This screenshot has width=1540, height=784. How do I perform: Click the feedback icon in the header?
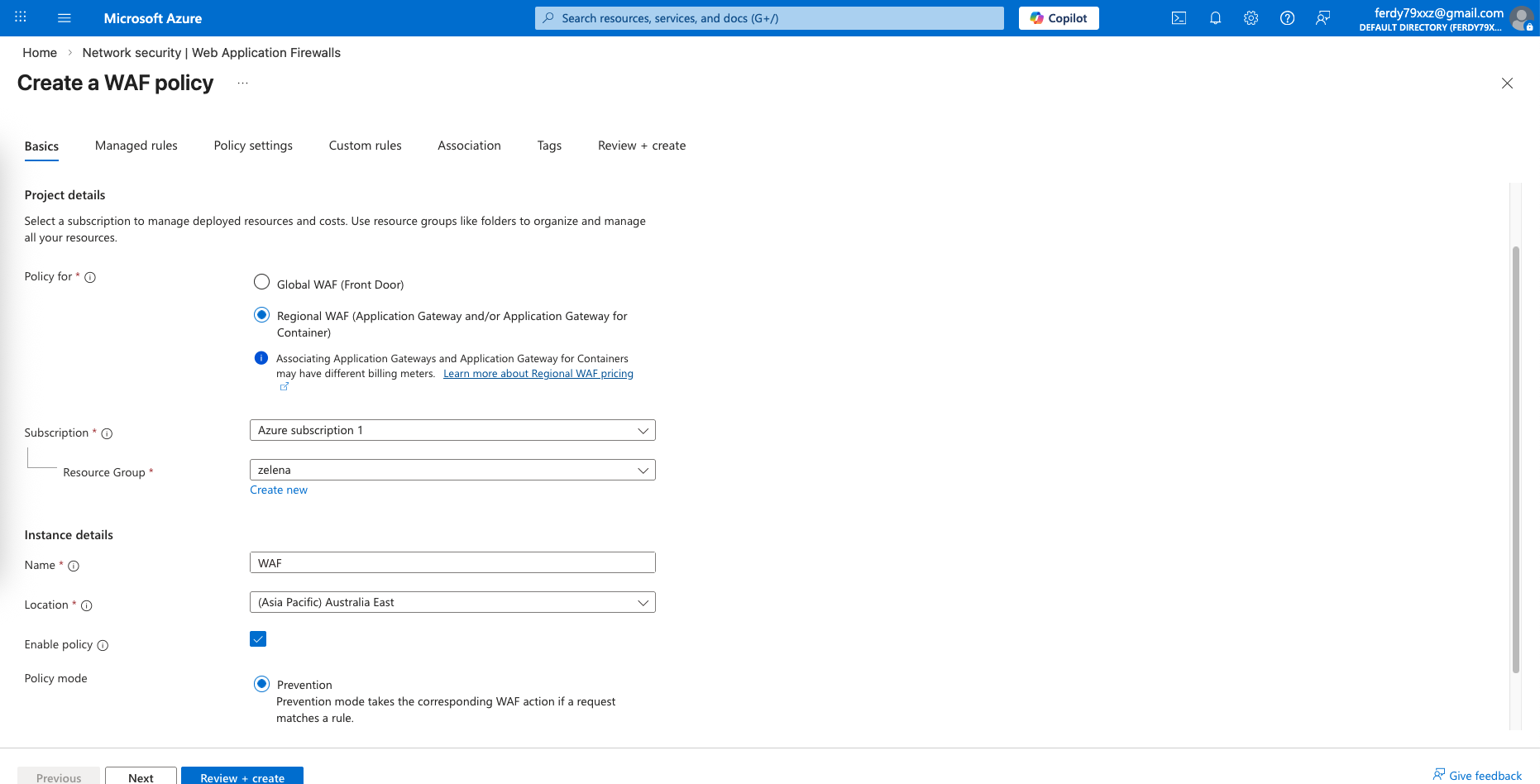pyautogui.click(x=1323, y=18)
